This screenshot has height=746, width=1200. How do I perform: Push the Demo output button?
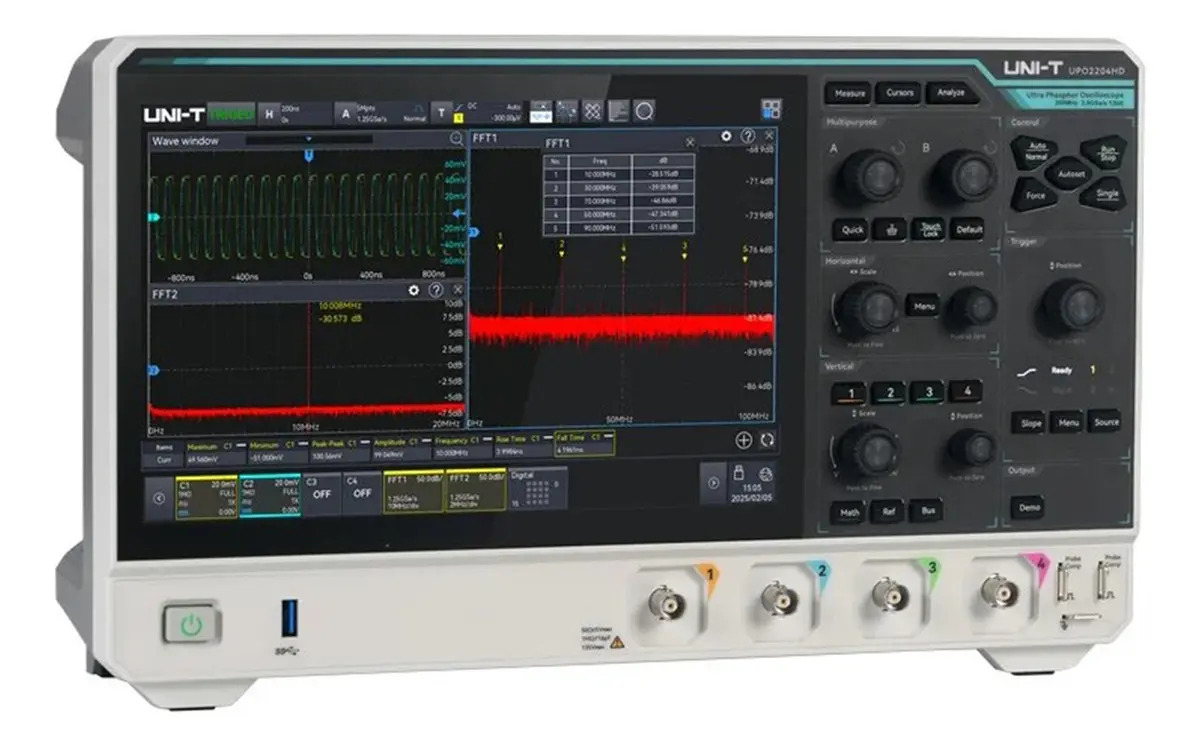(x=1028, y=506)
